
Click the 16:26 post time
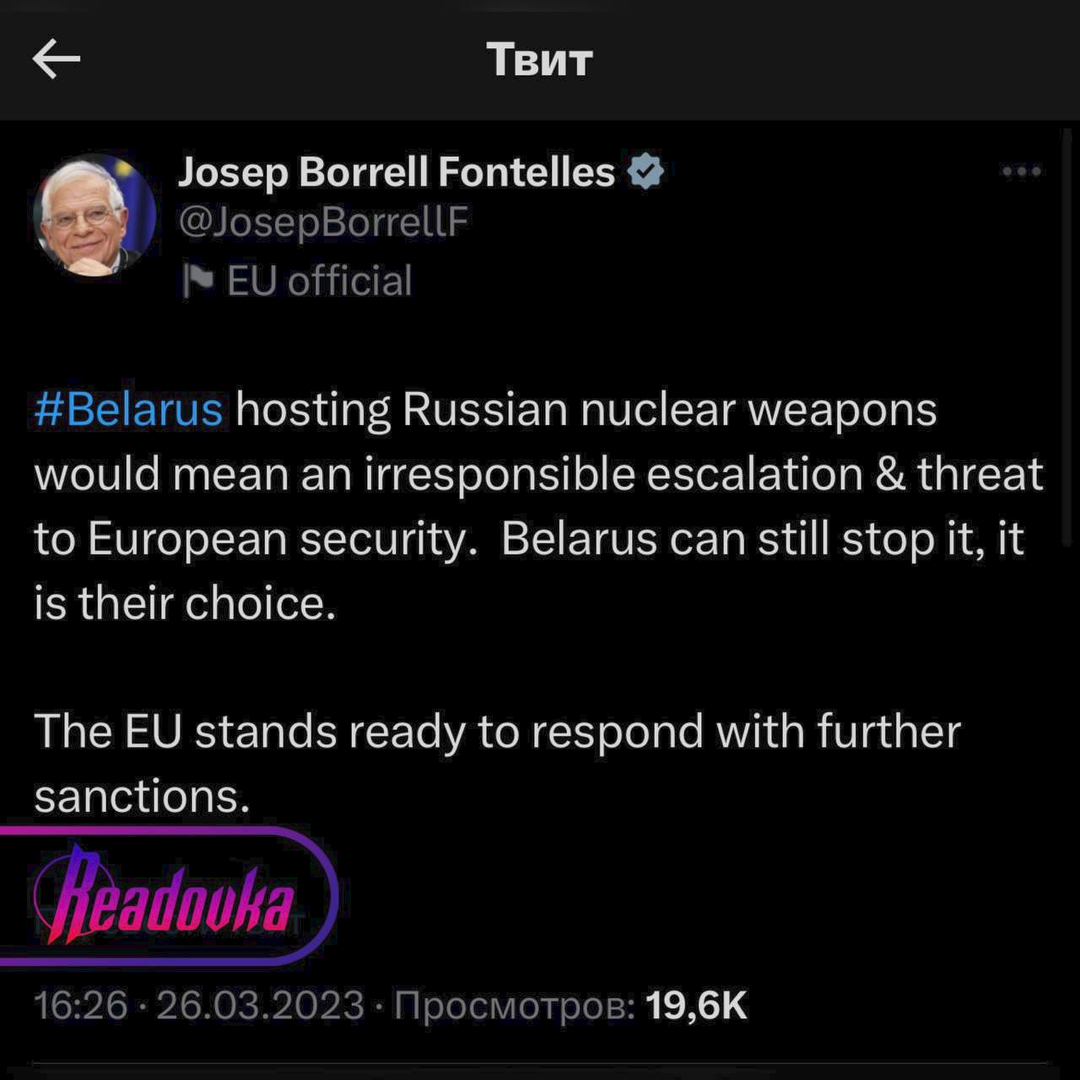(x=80, y=1005)
